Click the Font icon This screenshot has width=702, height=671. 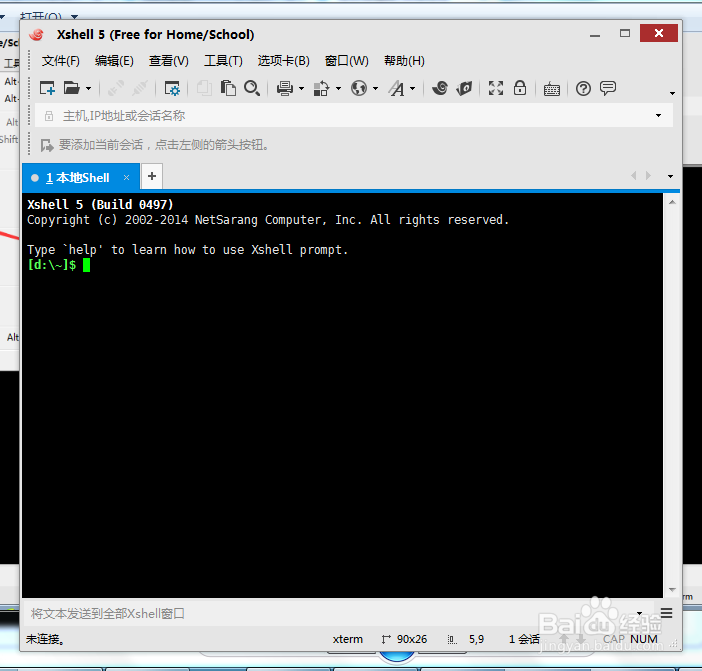[396, 88]
